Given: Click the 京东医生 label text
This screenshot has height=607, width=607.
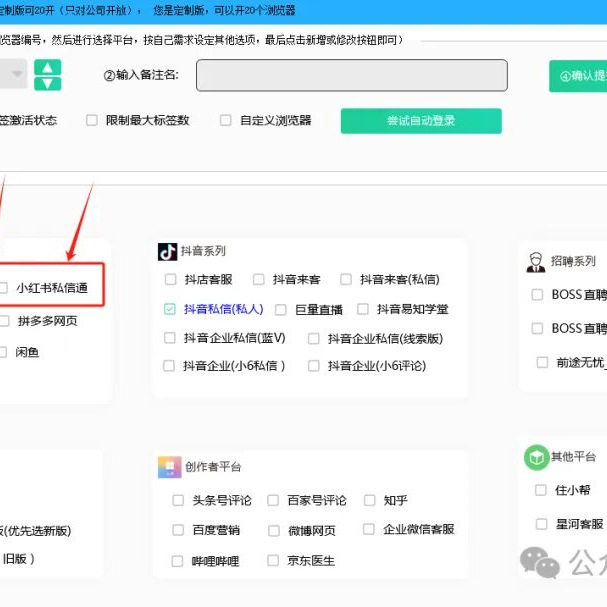Looking at the screenshot, I should click(x=311, y=560).
